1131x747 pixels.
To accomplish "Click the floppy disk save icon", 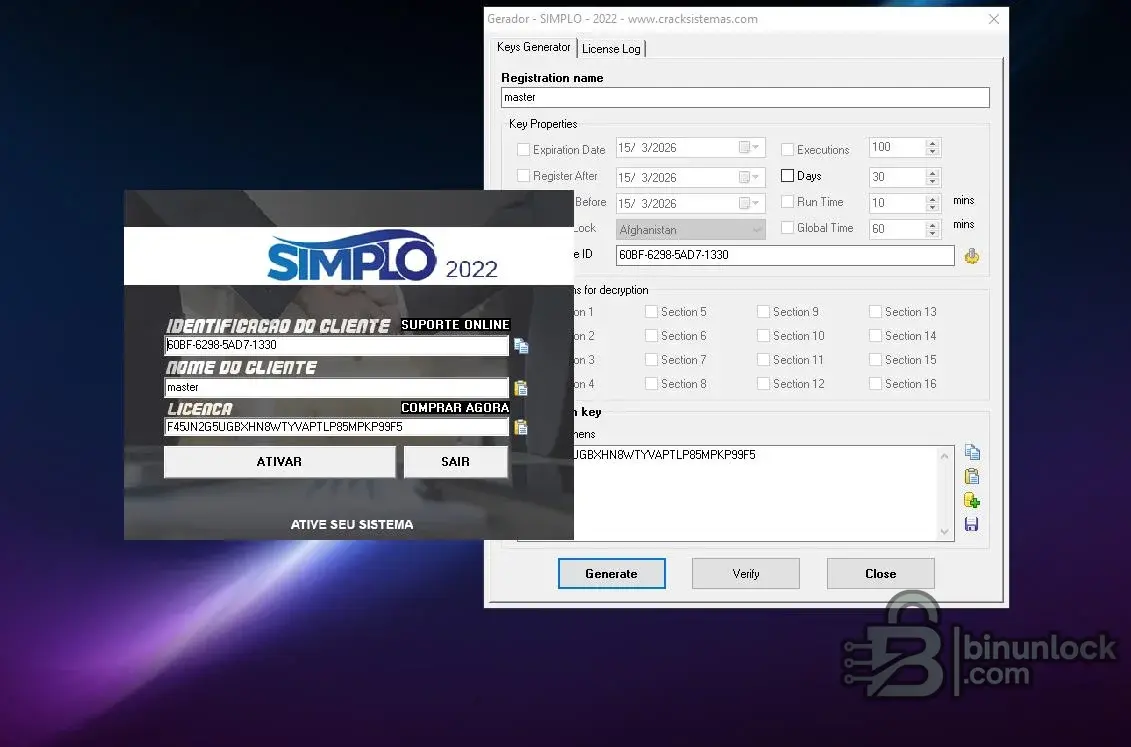I will point(971,524).
